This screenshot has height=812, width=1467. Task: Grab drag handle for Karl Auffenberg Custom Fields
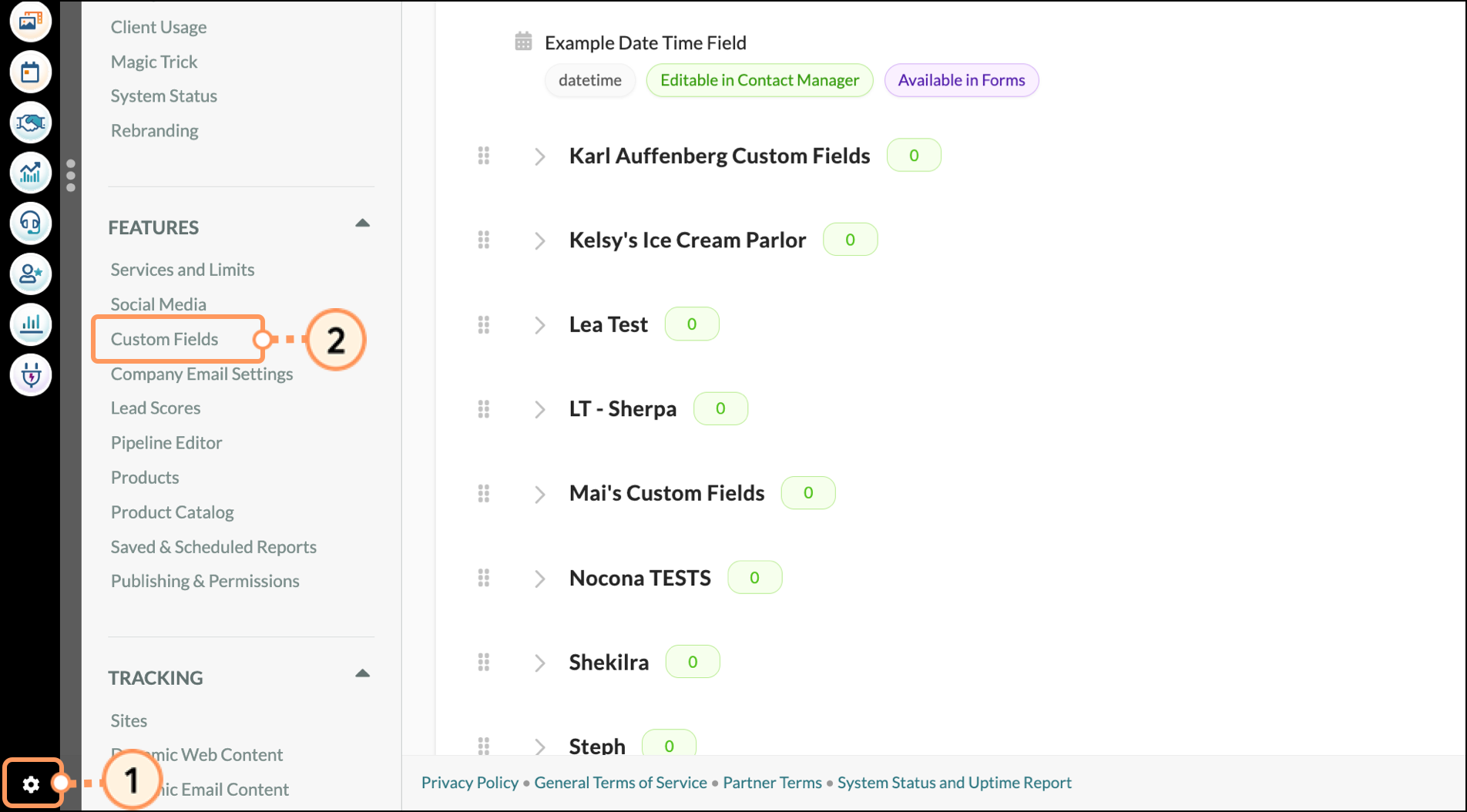(484, 156)
